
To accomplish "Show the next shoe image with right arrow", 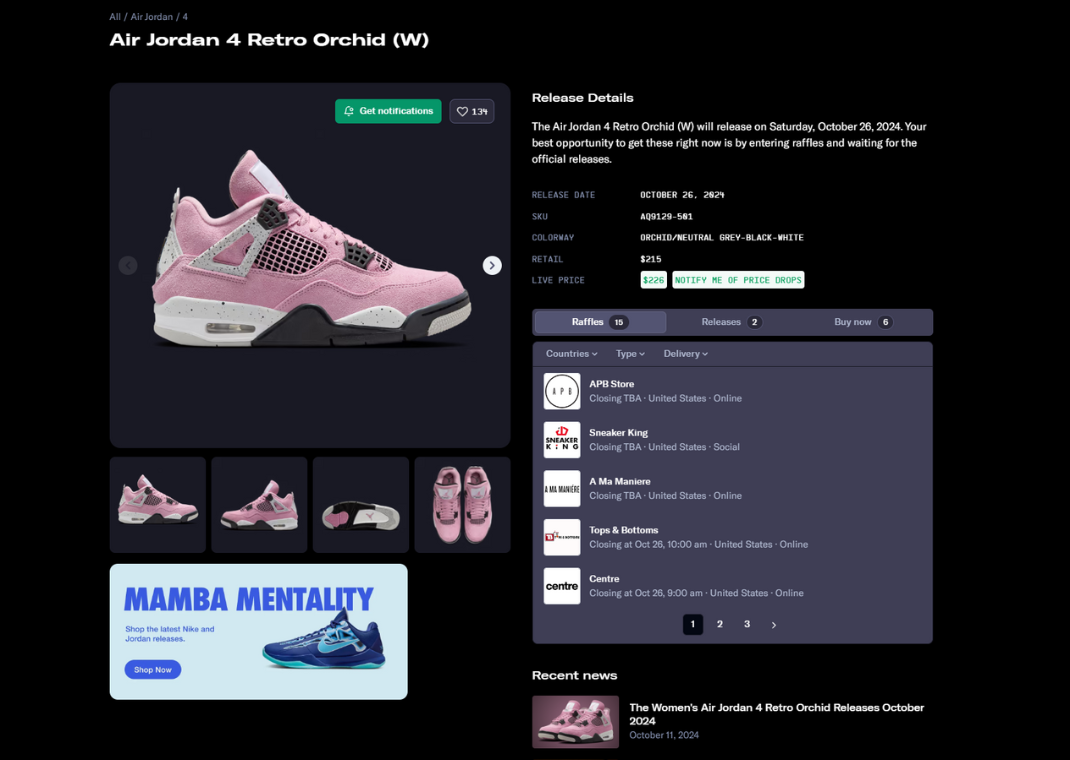I will pyautogui.click(x=492, y=265).
